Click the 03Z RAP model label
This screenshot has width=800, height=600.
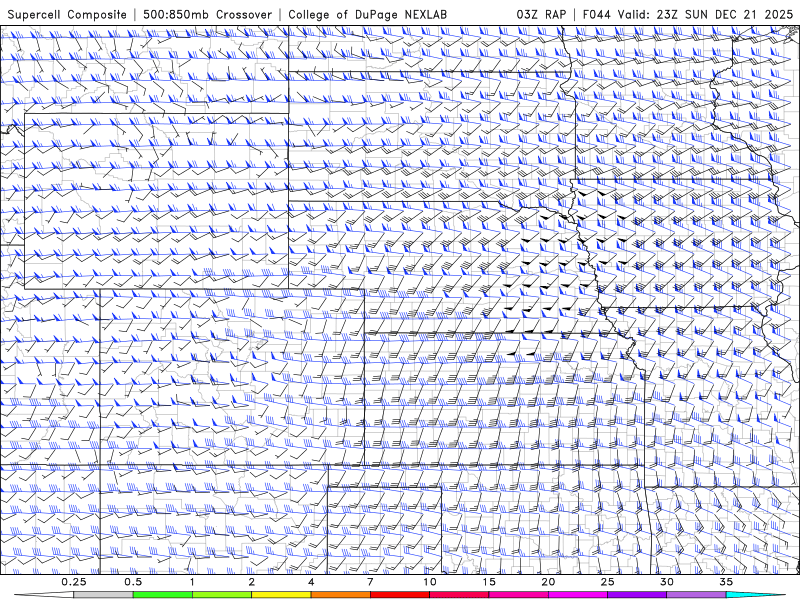pyautogui.click(x=541, y=14)
